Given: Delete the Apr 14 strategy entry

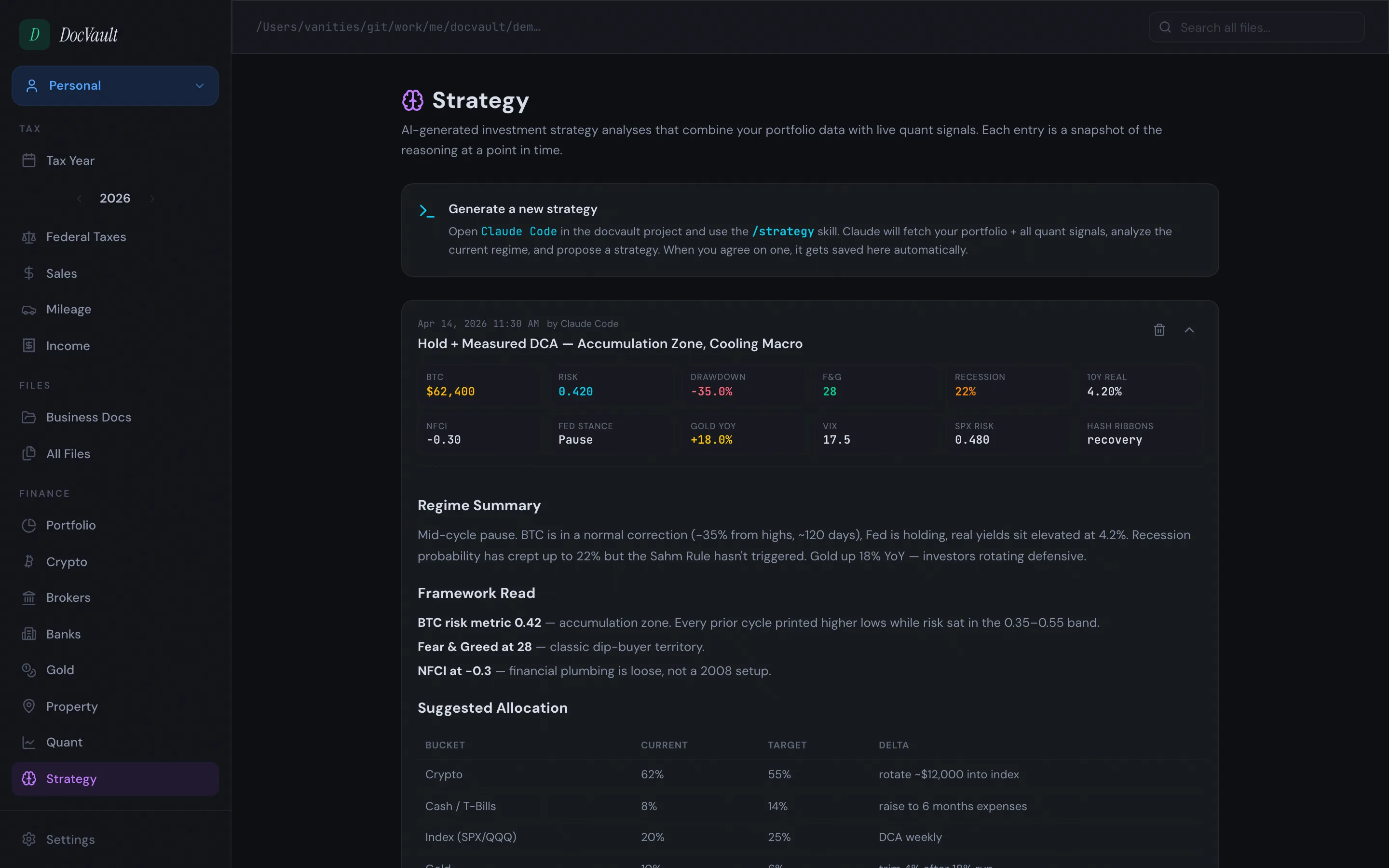Looking at the screenshot, I should coord(1159,330).
